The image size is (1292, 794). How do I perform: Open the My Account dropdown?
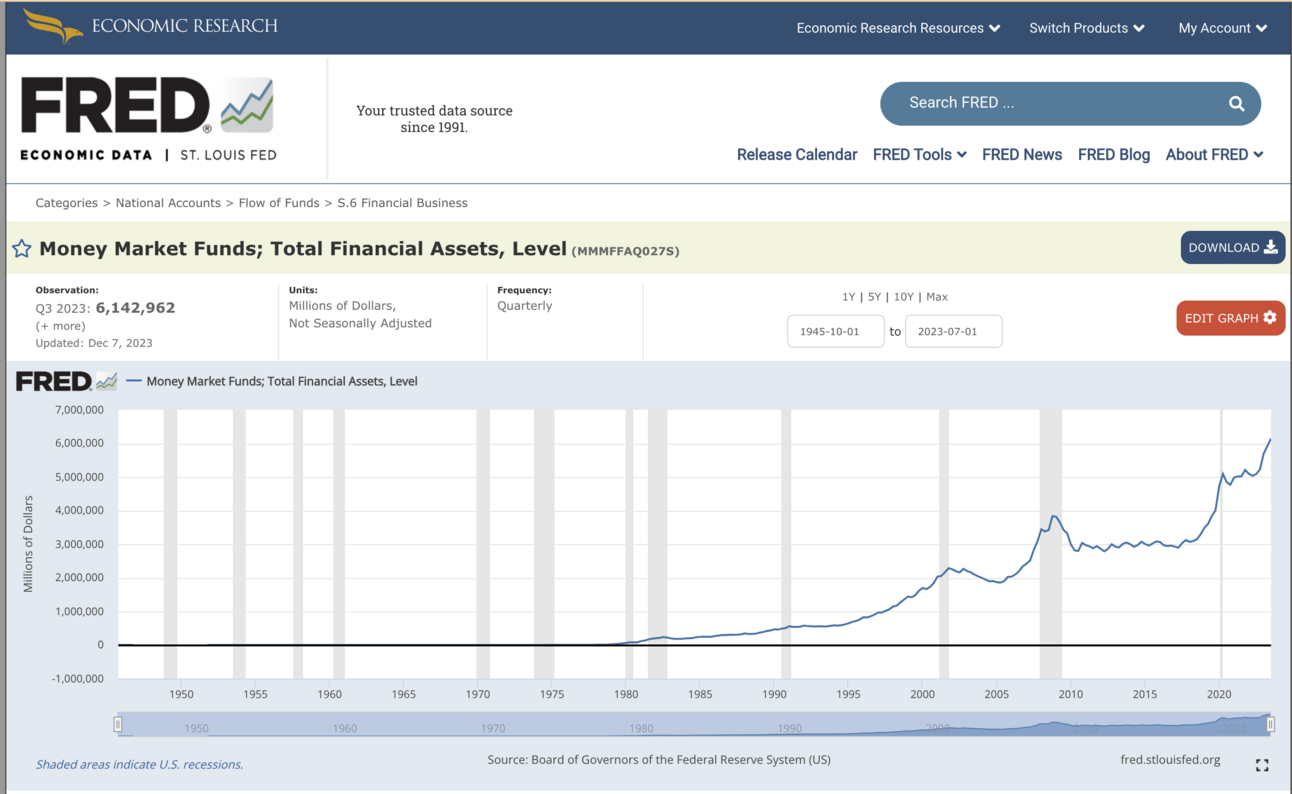1223,28
